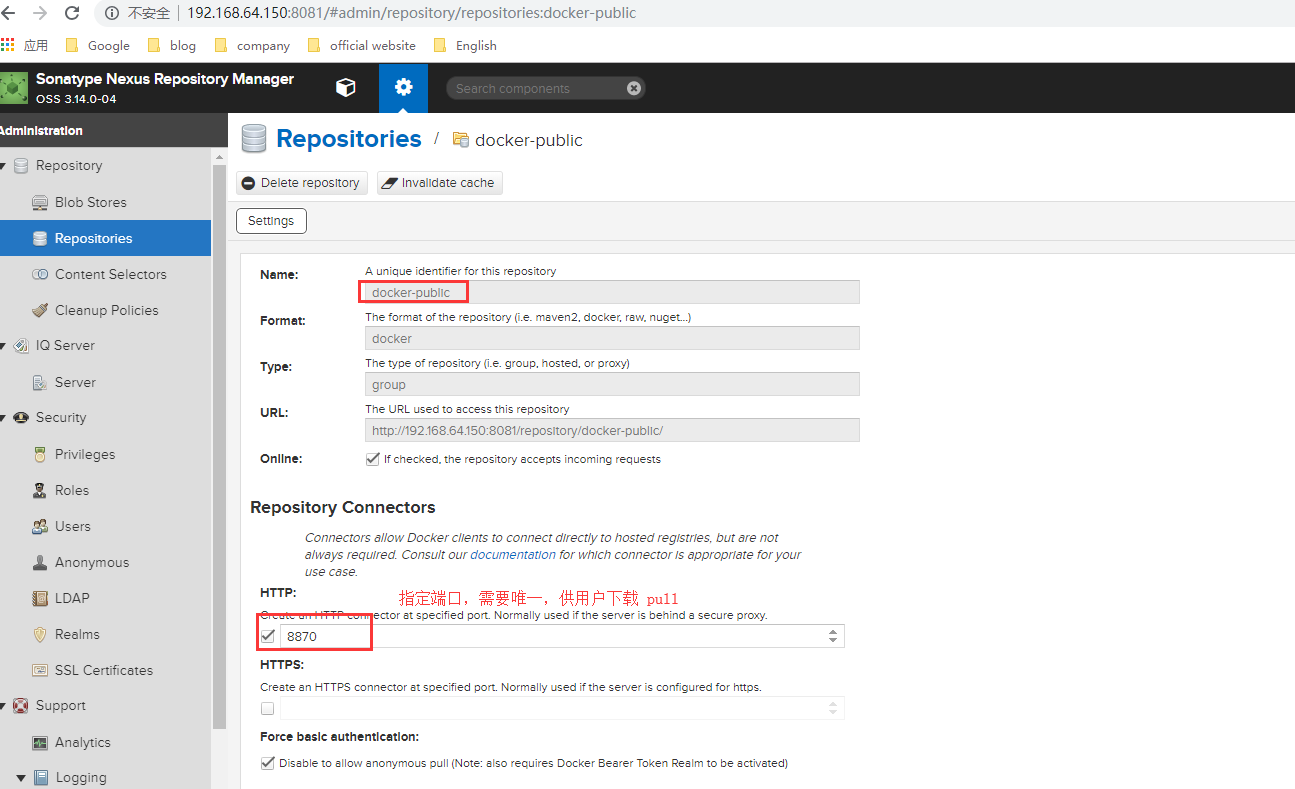Go to Repositories breadcrumb heading
1295x789 pixels.
[349, 139]
